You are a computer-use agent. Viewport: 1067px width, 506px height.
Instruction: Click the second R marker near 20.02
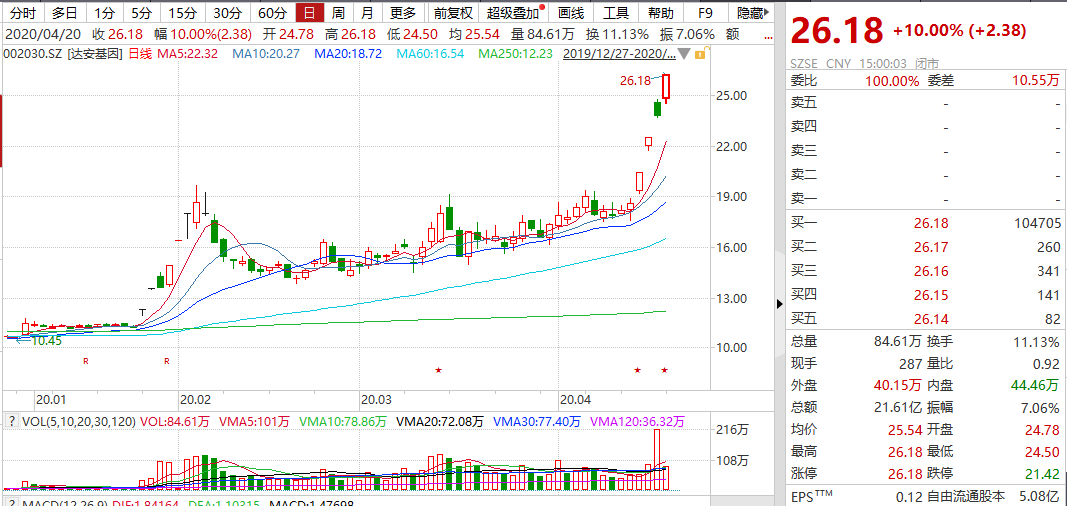(x=167, y=360)
